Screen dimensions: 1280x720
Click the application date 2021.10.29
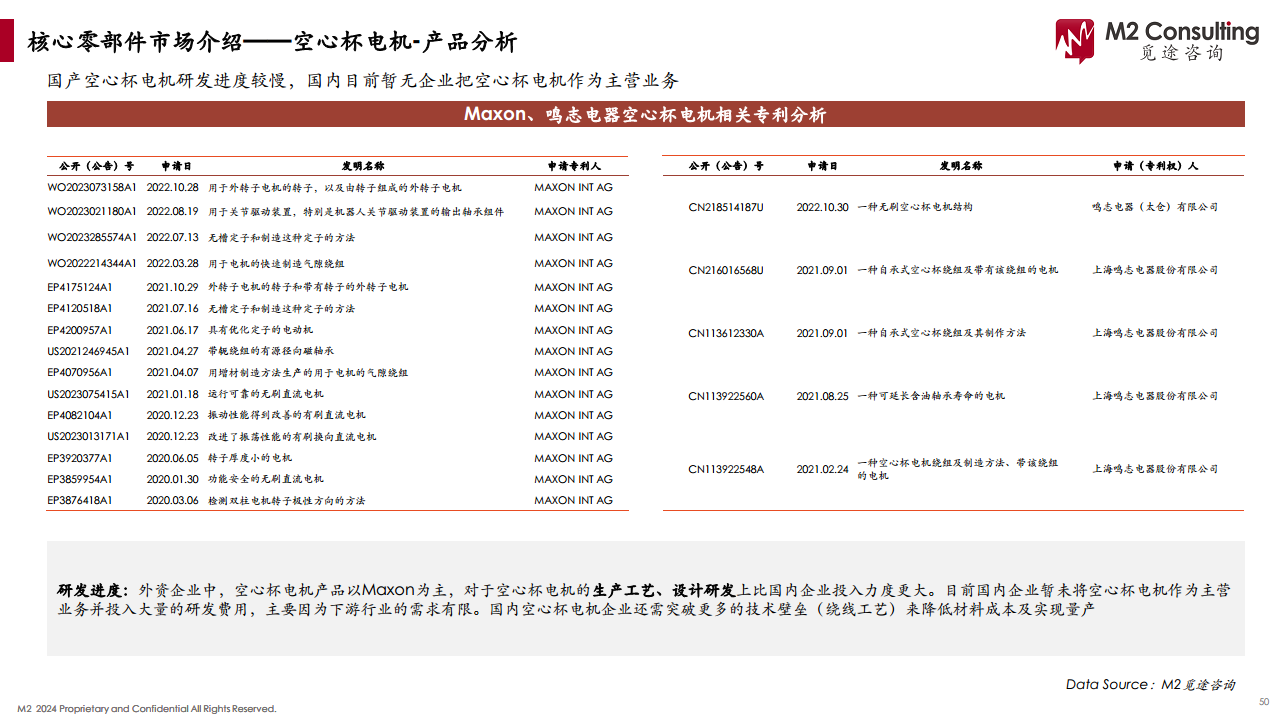click(173, 287)
